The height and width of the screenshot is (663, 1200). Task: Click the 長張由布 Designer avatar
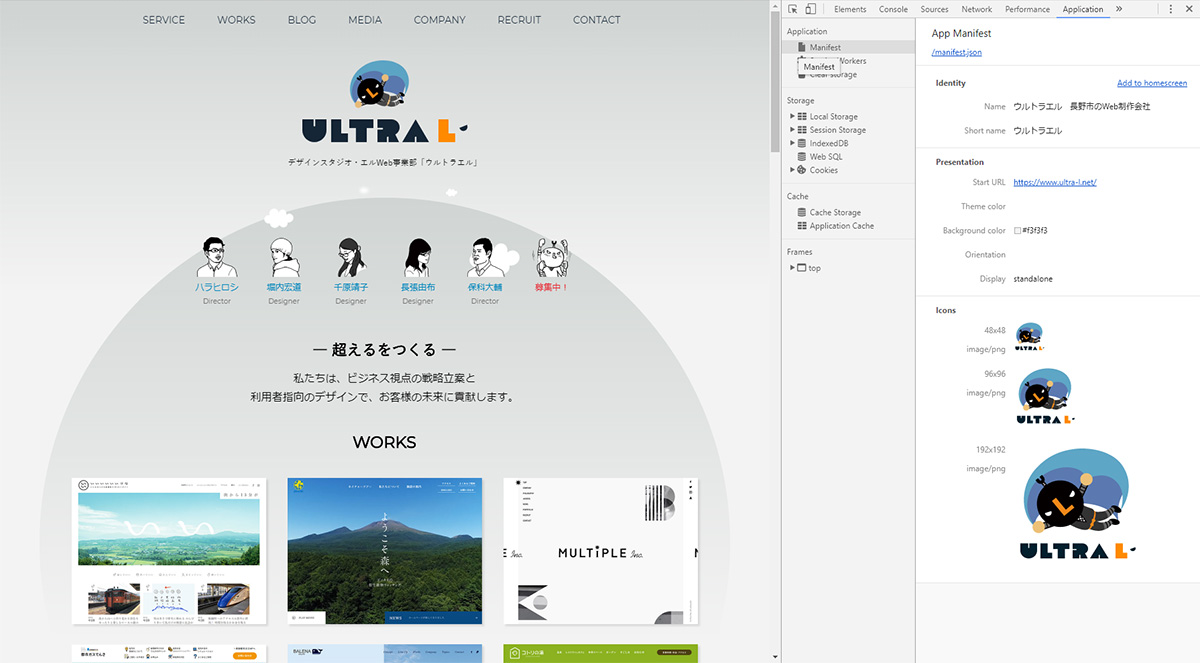(x=418, y=258)
